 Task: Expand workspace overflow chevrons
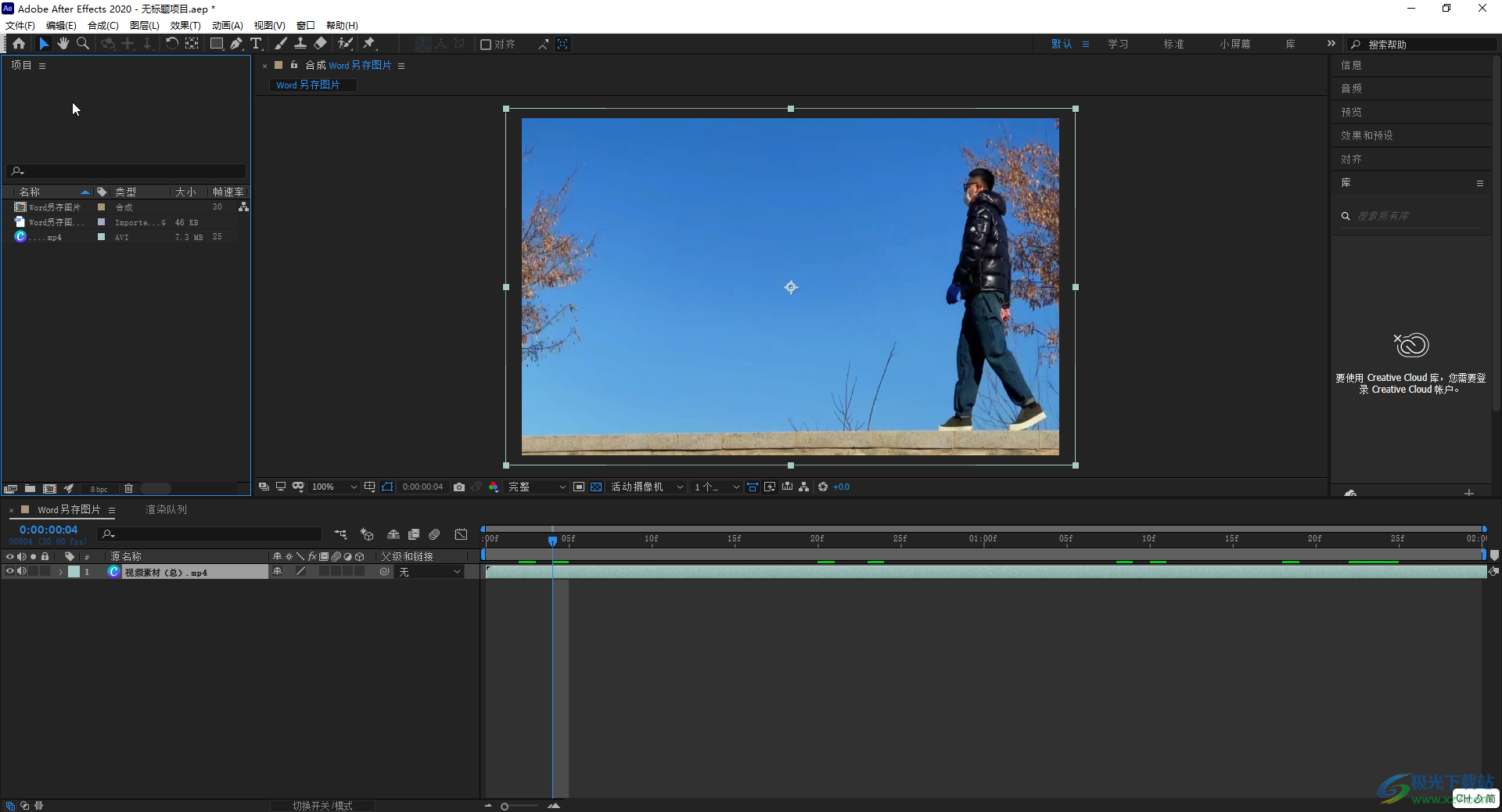(x=1331, y=44)
